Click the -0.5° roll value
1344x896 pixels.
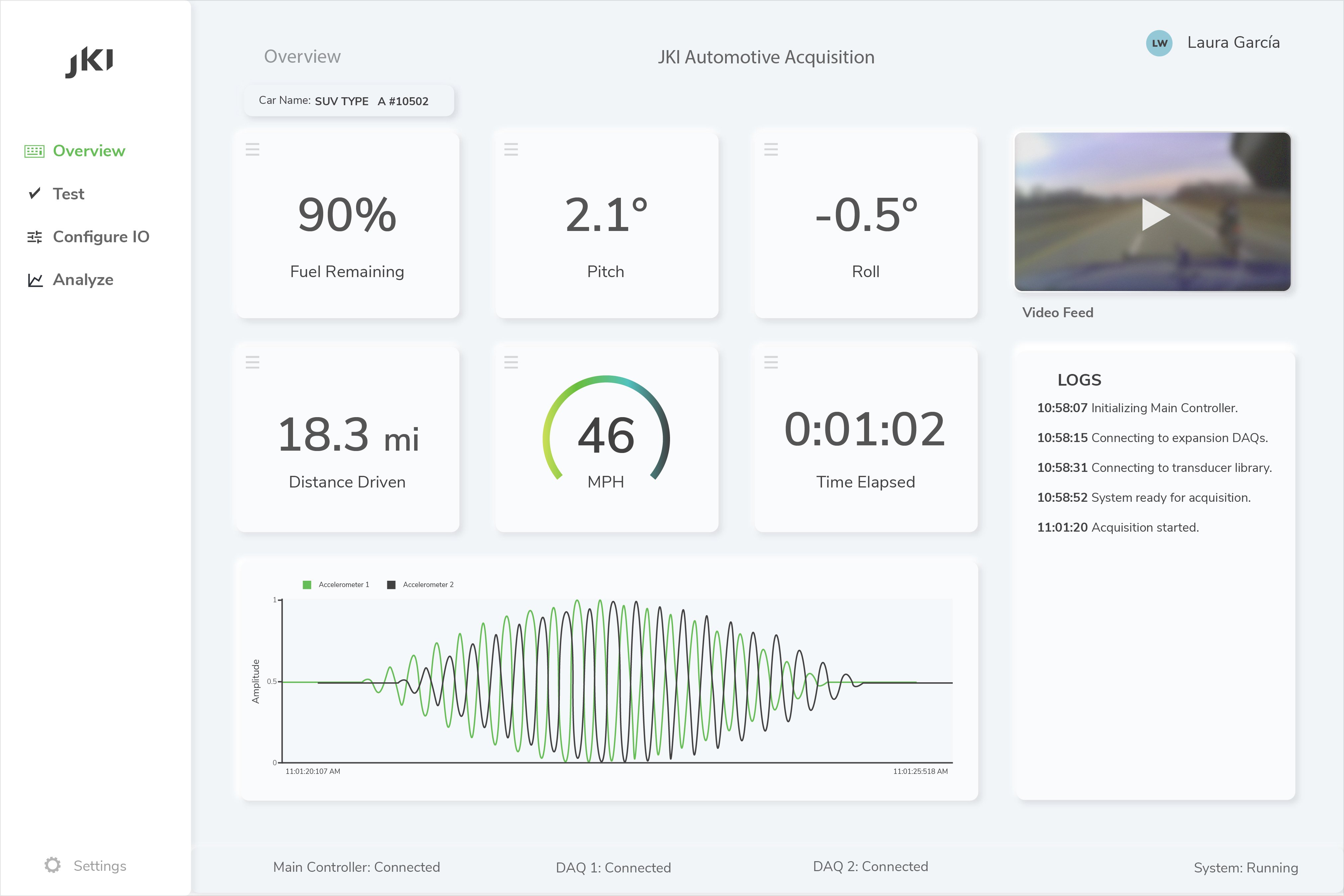866,215
